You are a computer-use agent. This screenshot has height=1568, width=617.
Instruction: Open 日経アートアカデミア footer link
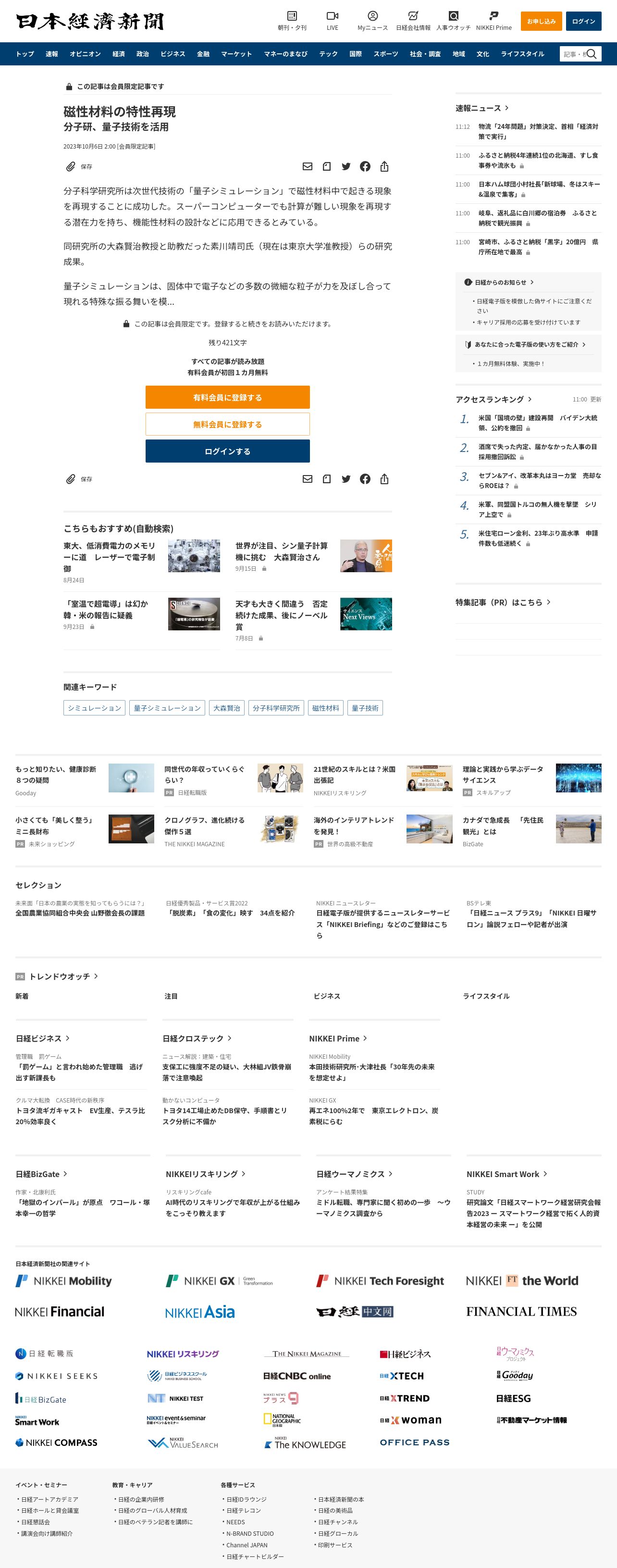point(49,1499)
